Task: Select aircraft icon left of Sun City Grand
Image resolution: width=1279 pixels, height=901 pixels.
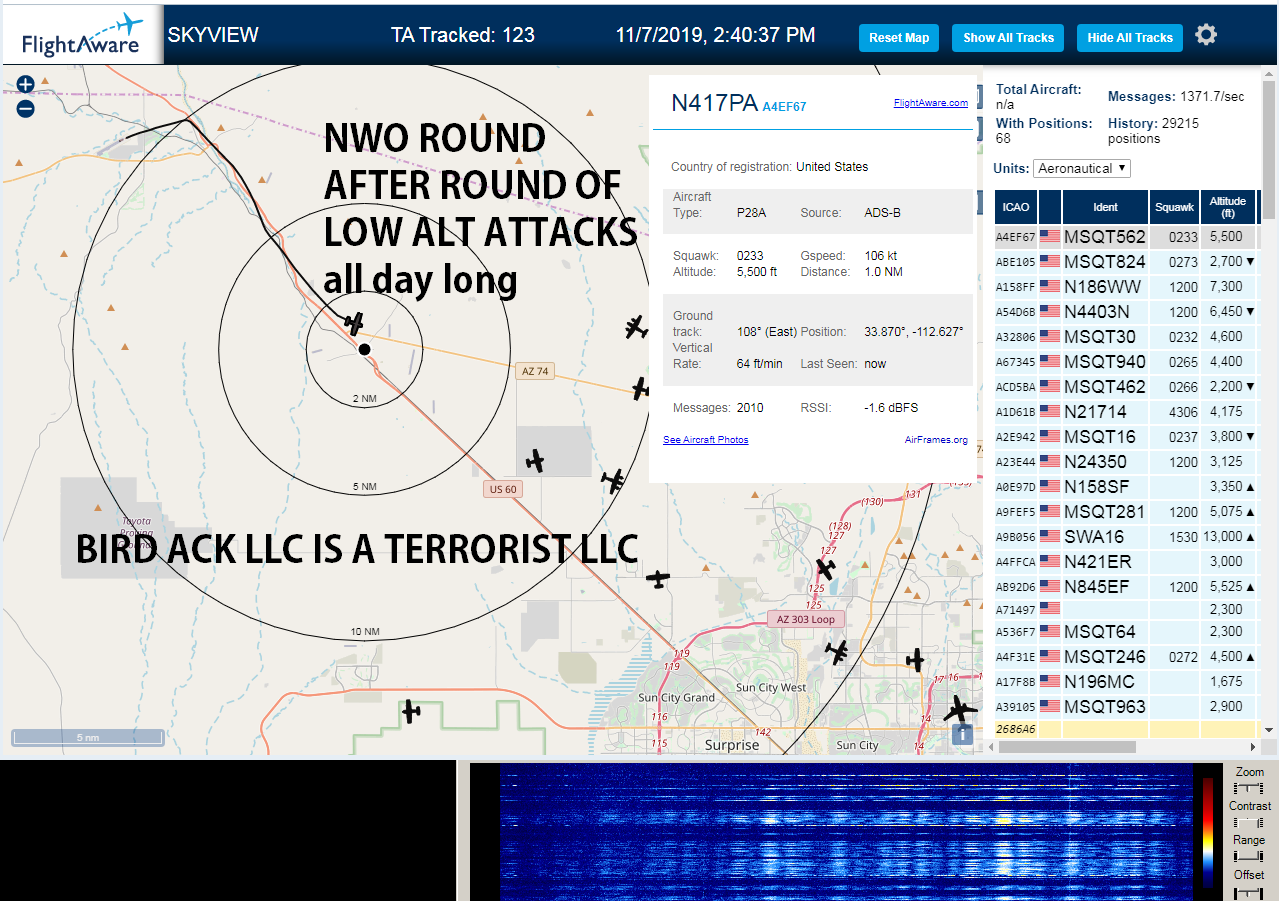Action: (x=410, y=712)
